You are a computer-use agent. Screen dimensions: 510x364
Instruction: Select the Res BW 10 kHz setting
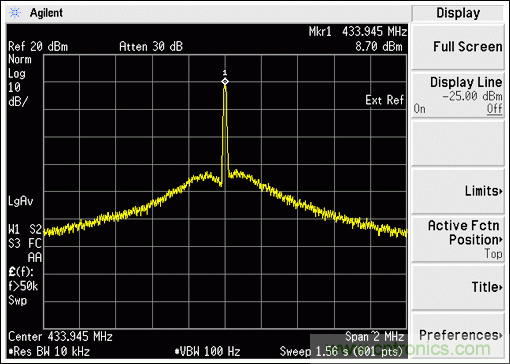click(49, 351)
